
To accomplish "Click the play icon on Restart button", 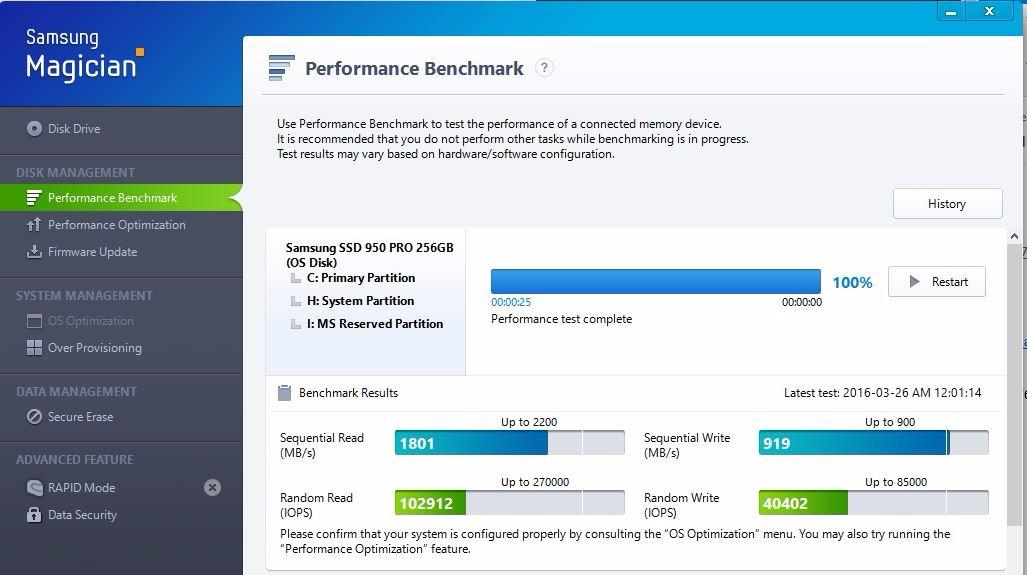I will [914, 282].
